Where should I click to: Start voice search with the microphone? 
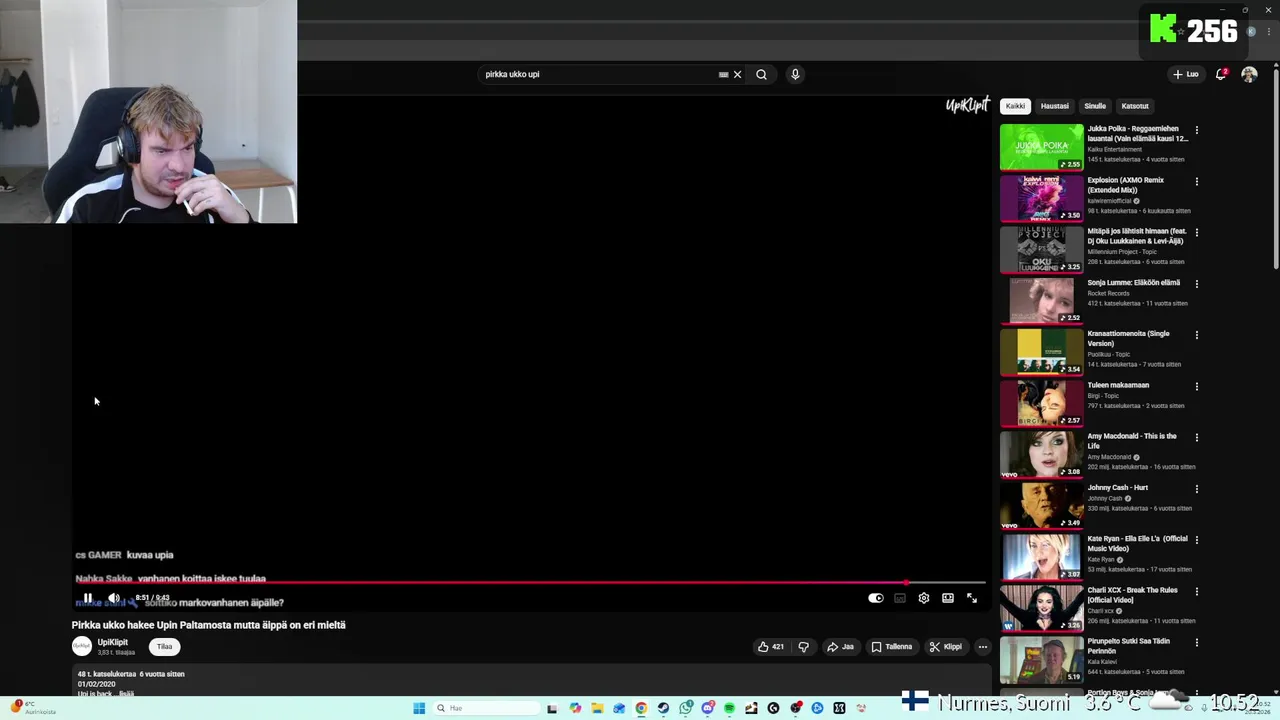point(795,74)
